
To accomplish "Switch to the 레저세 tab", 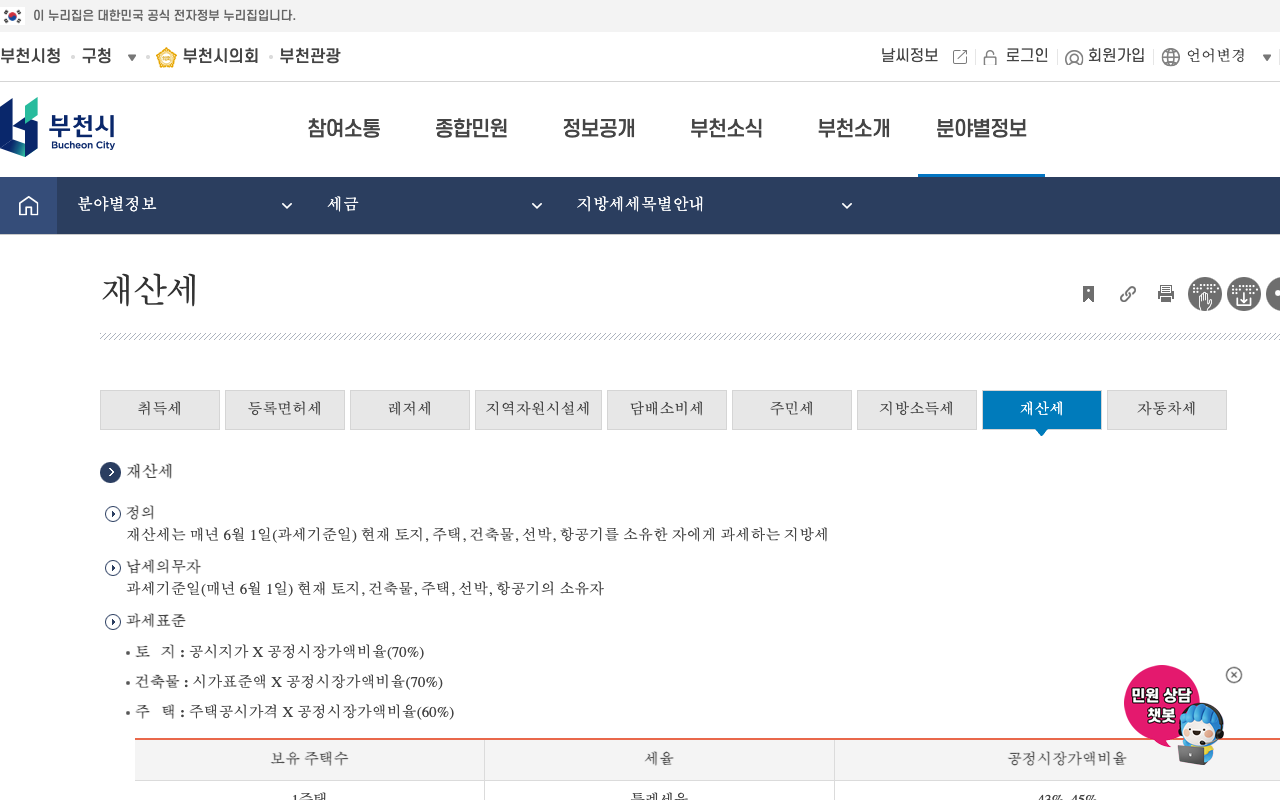I will pos(410,410).
